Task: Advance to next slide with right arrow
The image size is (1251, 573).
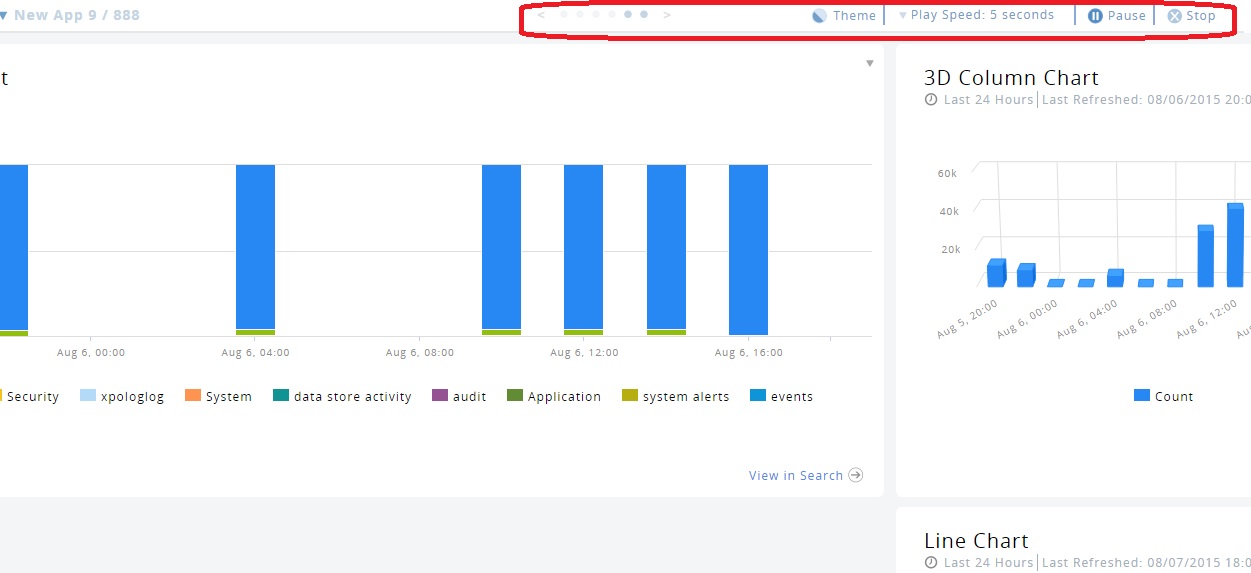Action: (x=668, y=15)
